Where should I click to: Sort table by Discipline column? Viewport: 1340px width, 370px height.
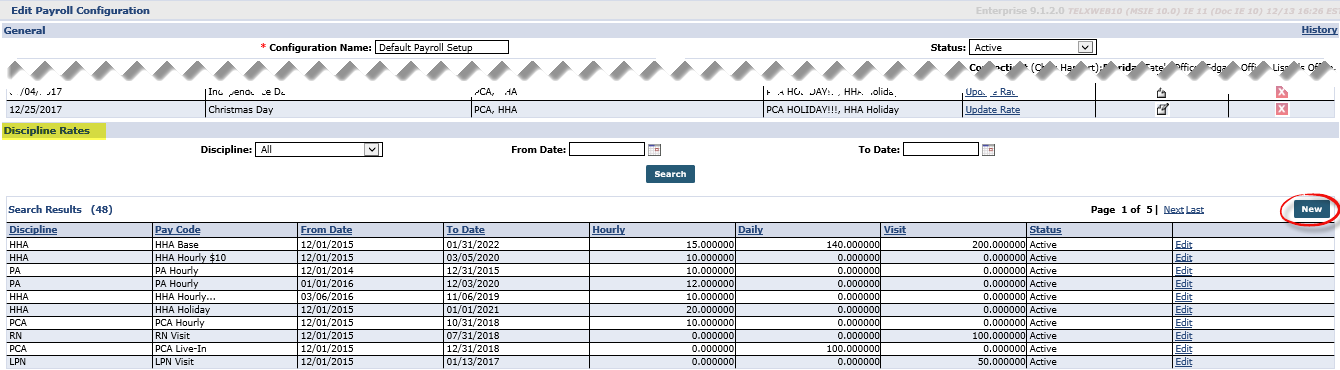(x=33, y=230)
